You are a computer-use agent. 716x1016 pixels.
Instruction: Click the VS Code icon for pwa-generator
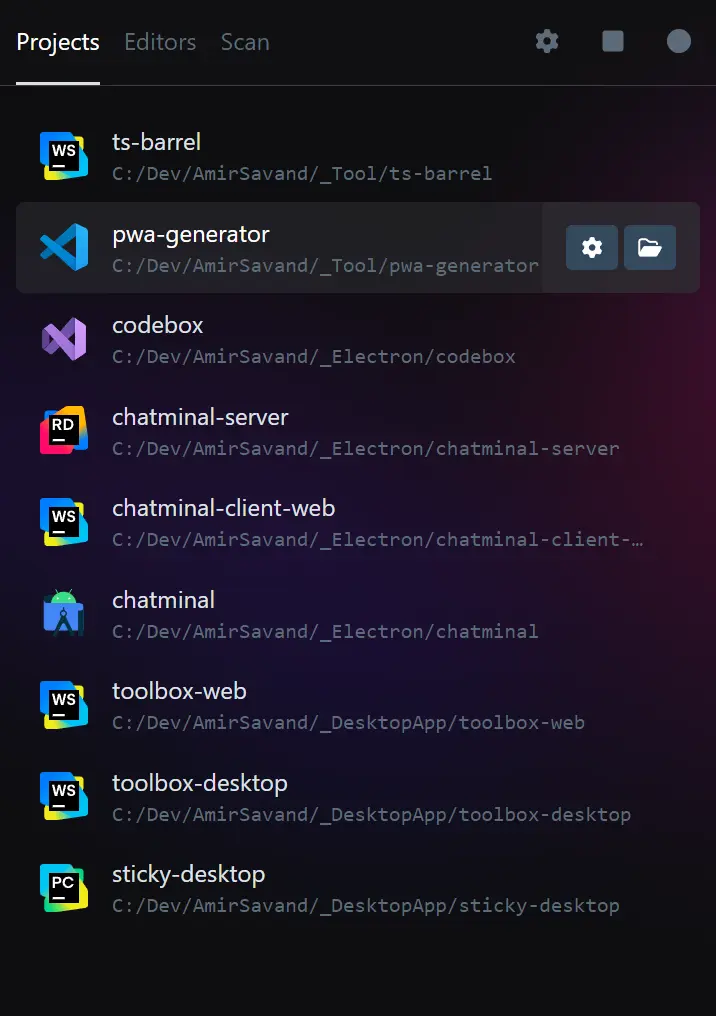pyautogui.click(x=64, y=247)
